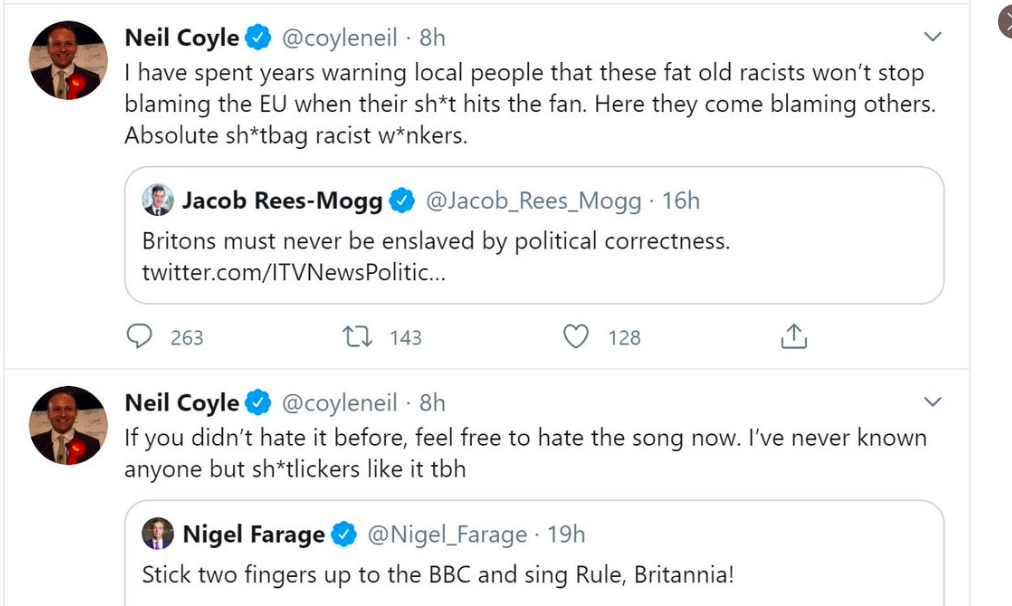Click the share icon under the first tweet
The width and height of the screenshot is (1012, 606).
793,337
